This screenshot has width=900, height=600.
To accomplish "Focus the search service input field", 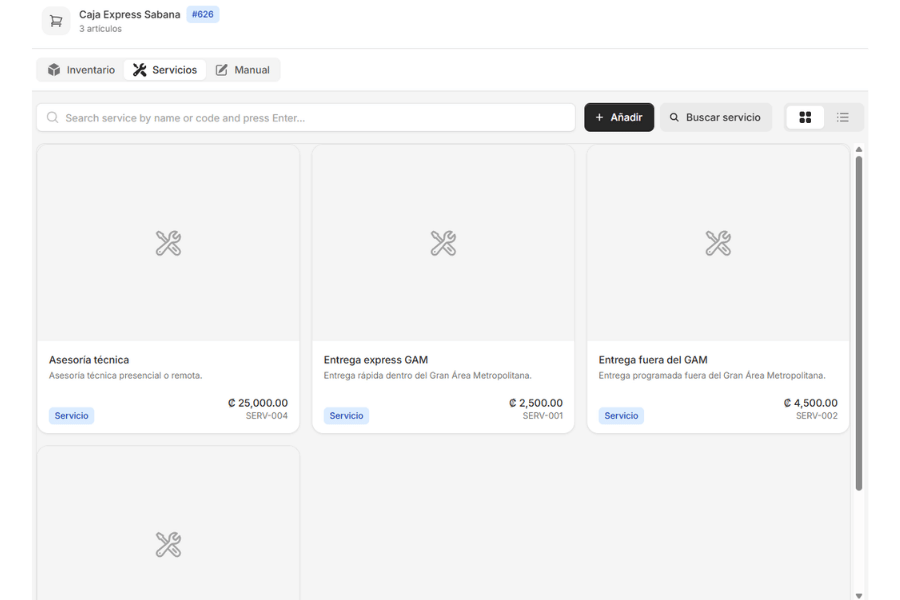I will [x=306, y=118].
